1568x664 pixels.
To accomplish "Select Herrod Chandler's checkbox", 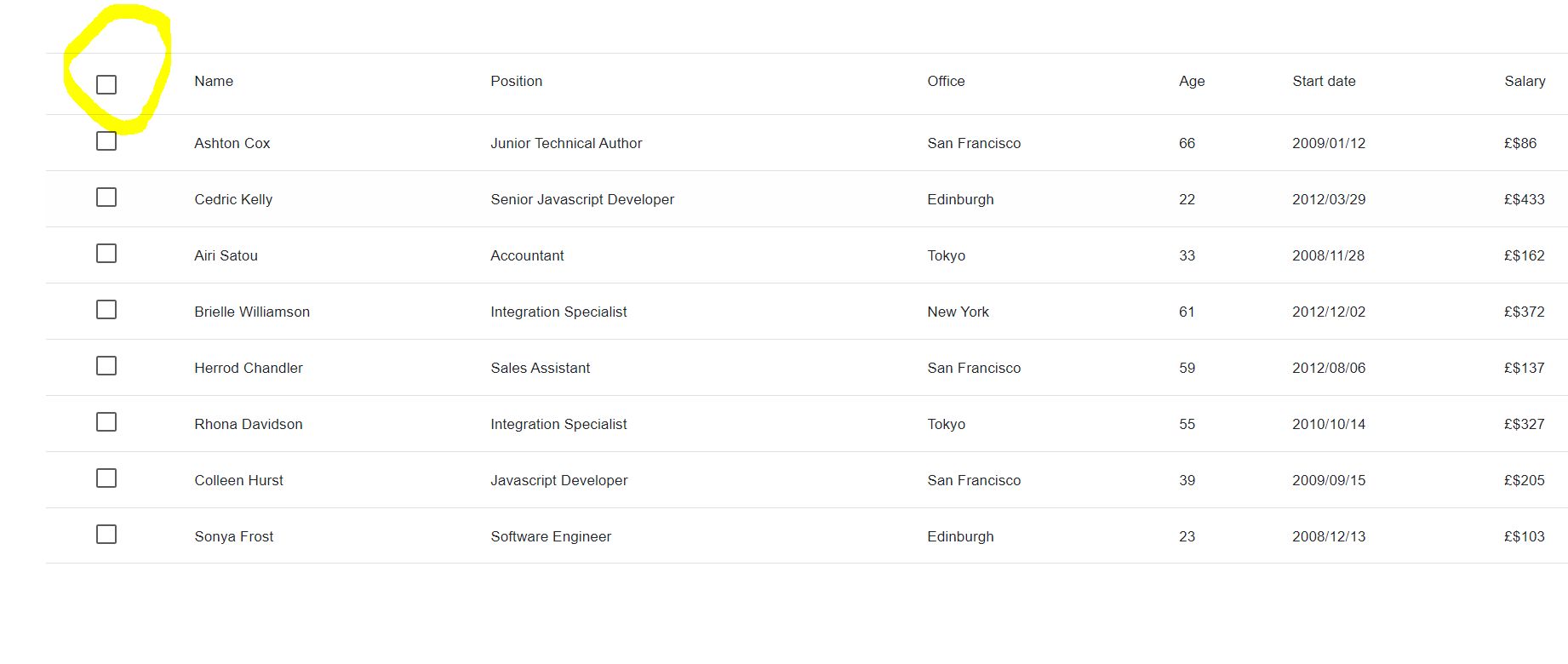I will [x=106, y=365].
